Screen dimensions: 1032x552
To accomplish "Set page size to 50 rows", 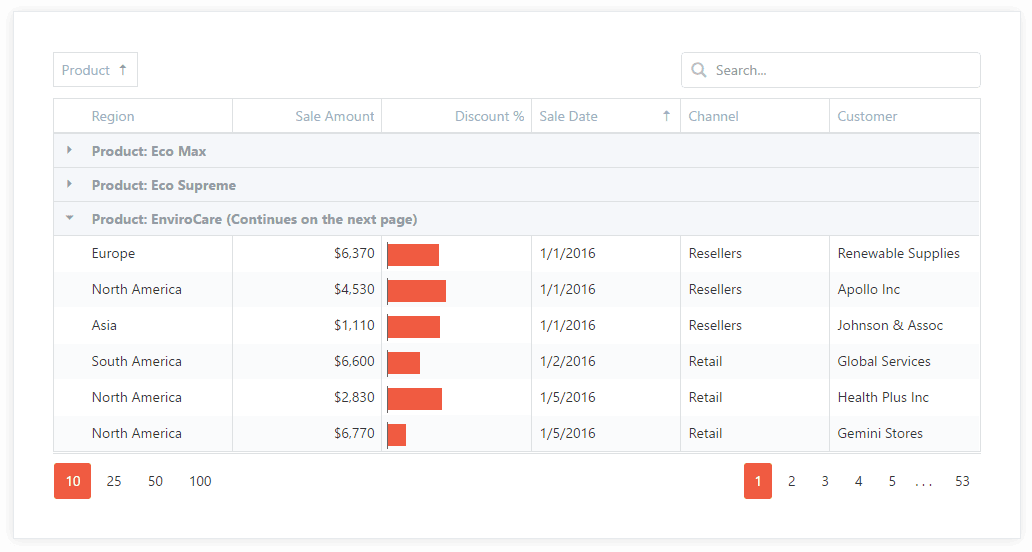I will (x=155, y=481).
